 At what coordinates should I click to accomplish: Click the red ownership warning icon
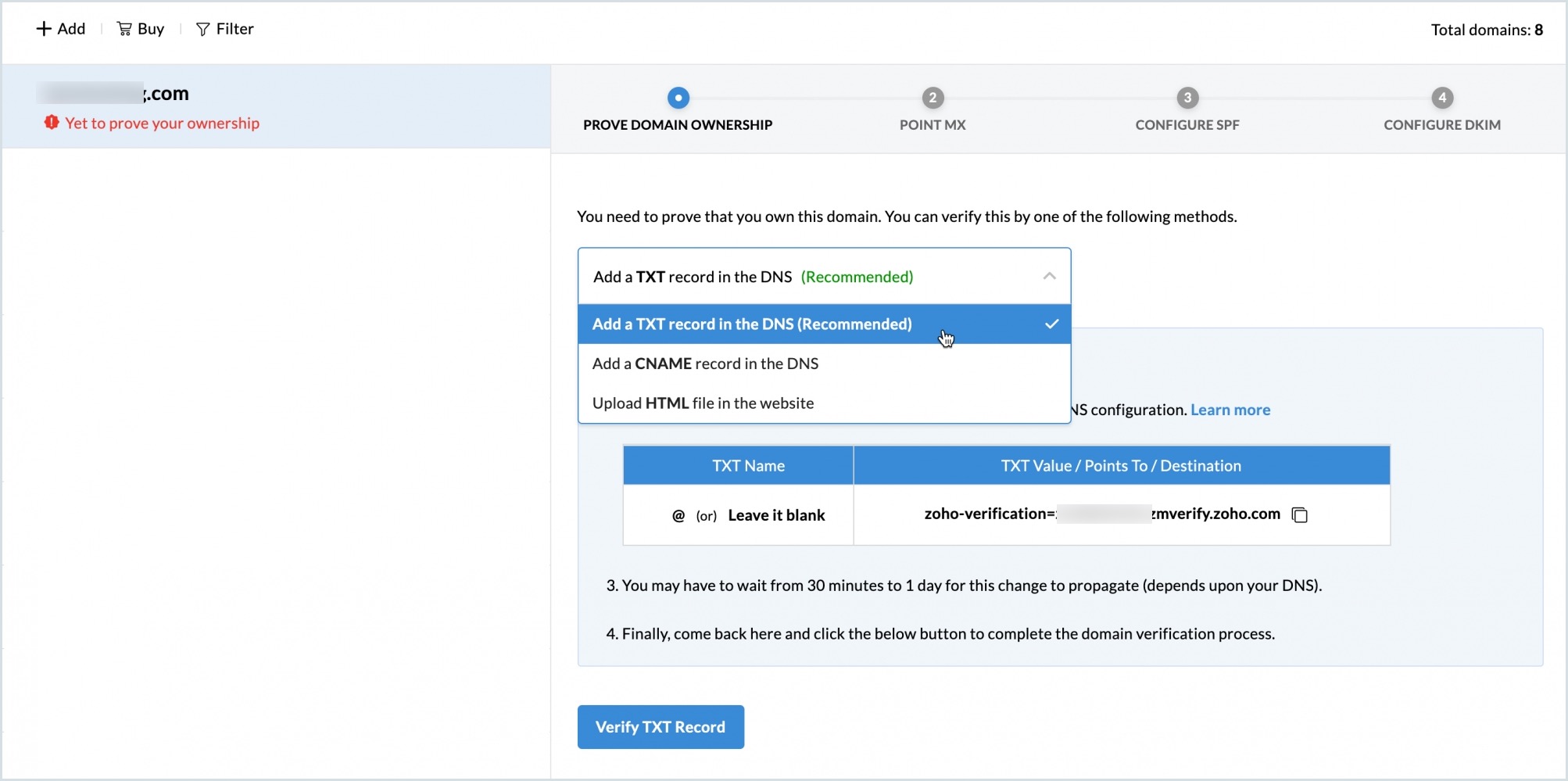(52, 123)
